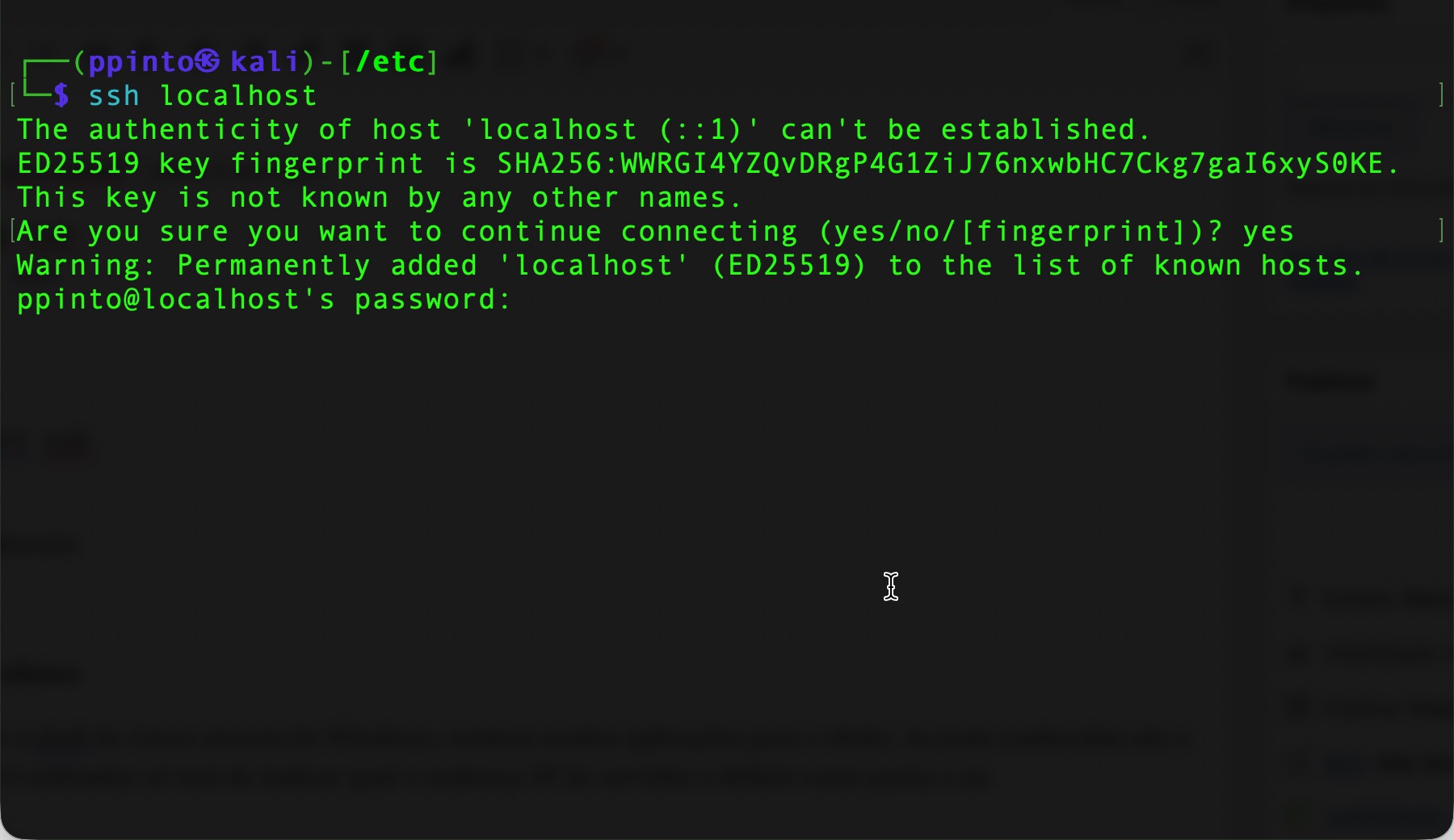Click the 'ppinto' username in the prompt
Viewport: 1454px width, 840px height.
coord(141,61)
